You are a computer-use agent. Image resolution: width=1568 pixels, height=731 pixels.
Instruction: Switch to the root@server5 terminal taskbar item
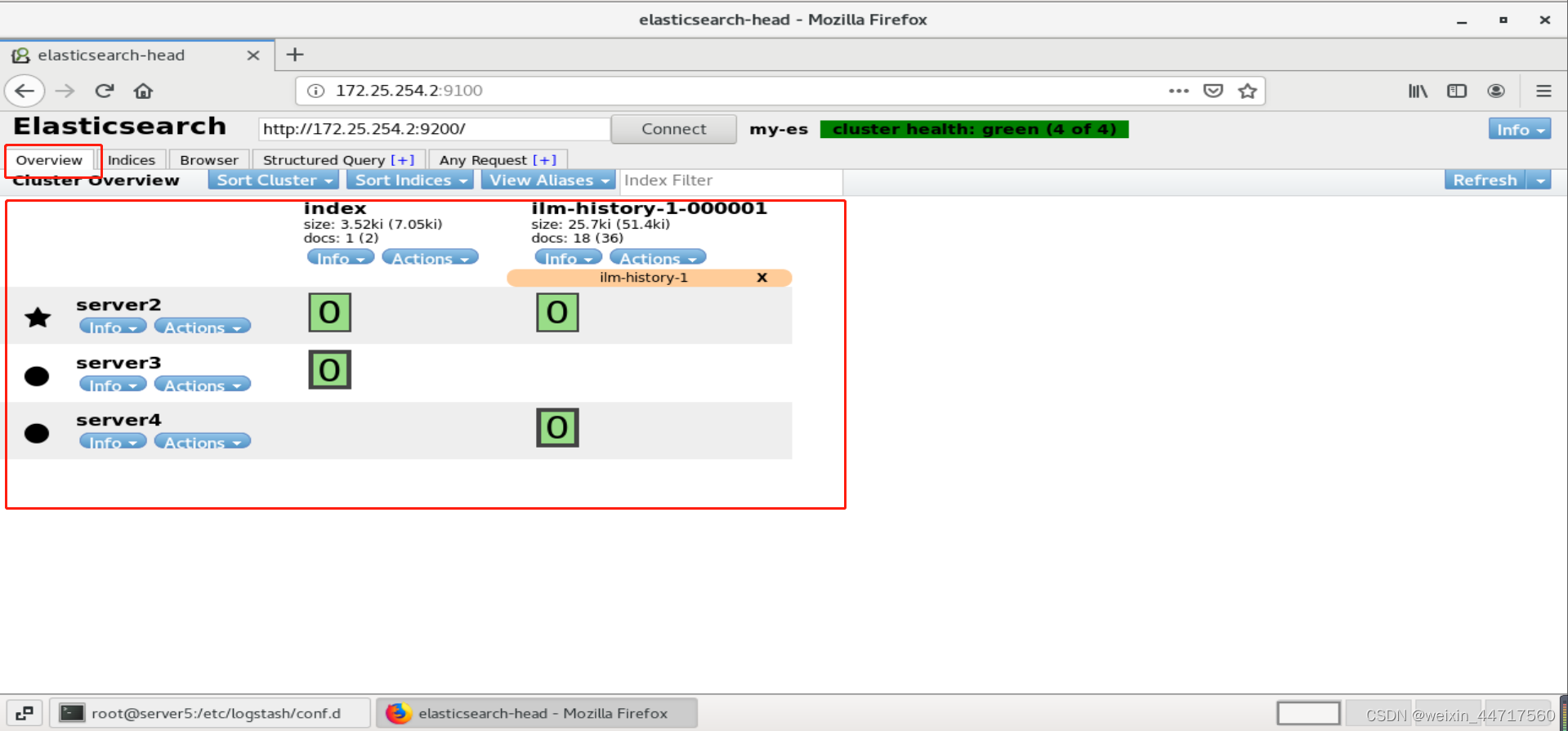coord(210,713)
